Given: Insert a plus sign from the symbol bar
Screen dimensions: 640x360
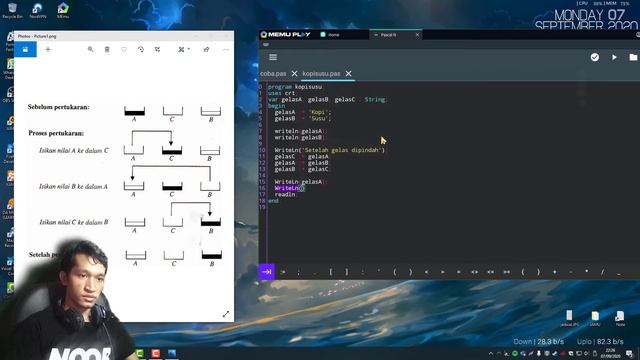Looking at the screenshot, I should (554, 272).
